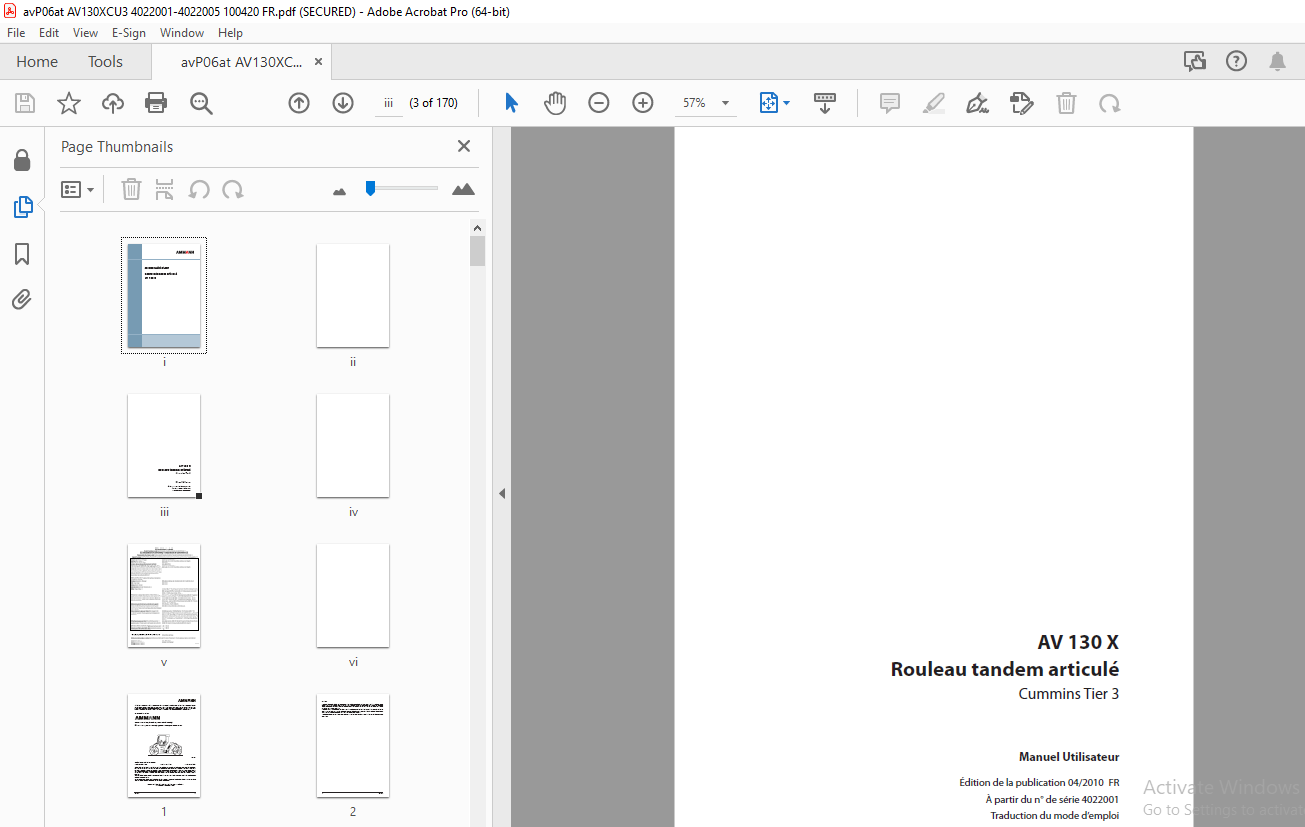Delete selected page in thumbnails panel
Viewport: 1305px width, 827px height.
[x=131, y=189]
